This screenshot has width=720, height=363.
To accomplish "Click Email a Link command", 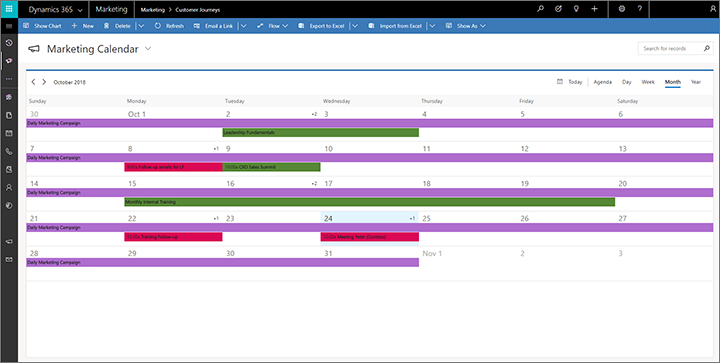I will 213,26.
